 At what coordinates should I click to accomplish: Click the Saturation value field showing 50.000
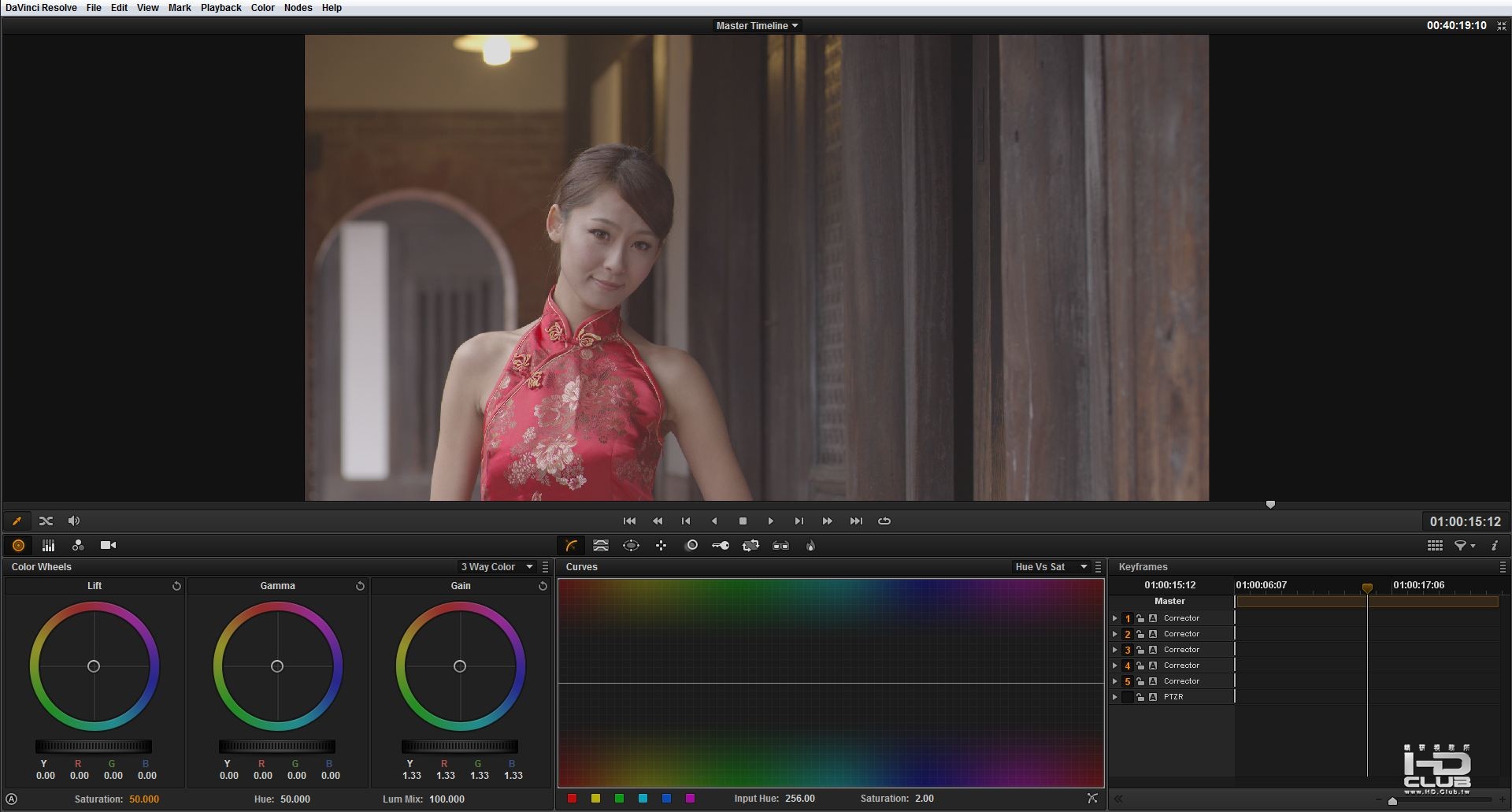point(144,799)
